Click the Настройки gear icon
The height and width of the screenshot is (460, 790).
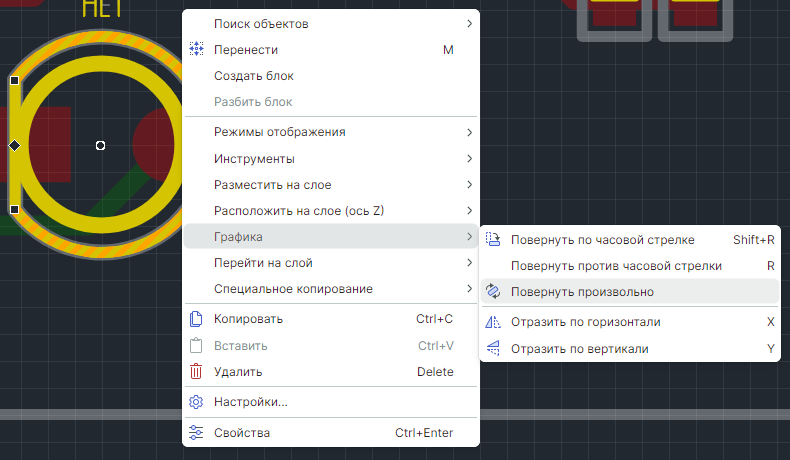[x=196, y=402]
